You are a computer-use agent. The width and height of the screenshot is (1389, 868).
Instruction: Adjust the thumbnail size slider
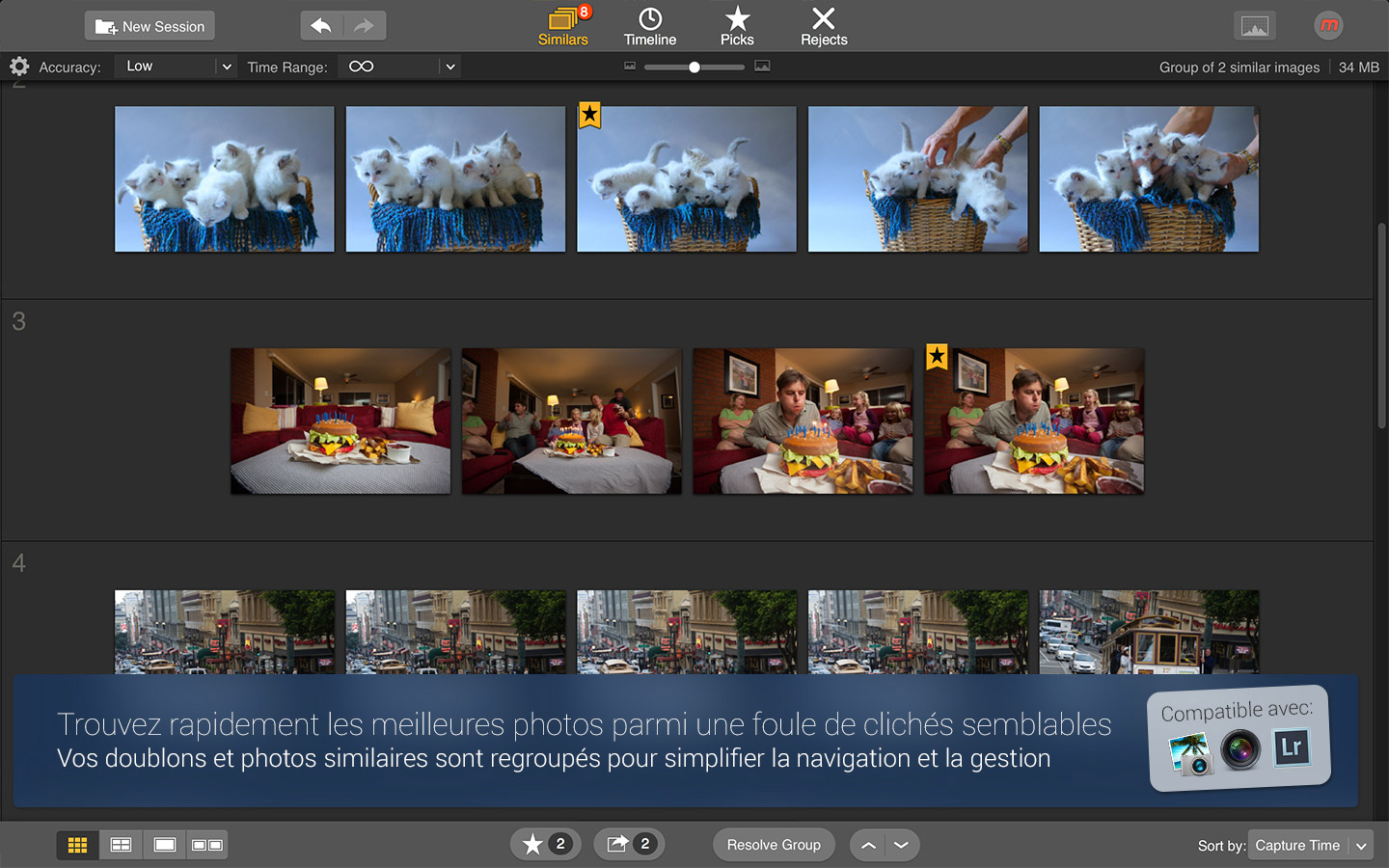(694, 68)
